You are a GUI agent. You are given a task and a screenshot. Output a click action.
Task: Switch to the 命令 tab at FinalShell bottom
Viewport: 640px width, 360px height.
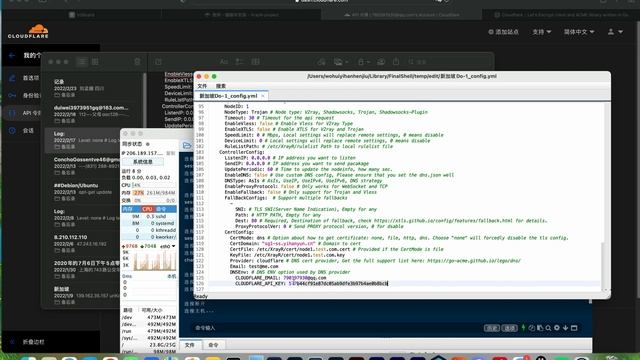[213, 345]
